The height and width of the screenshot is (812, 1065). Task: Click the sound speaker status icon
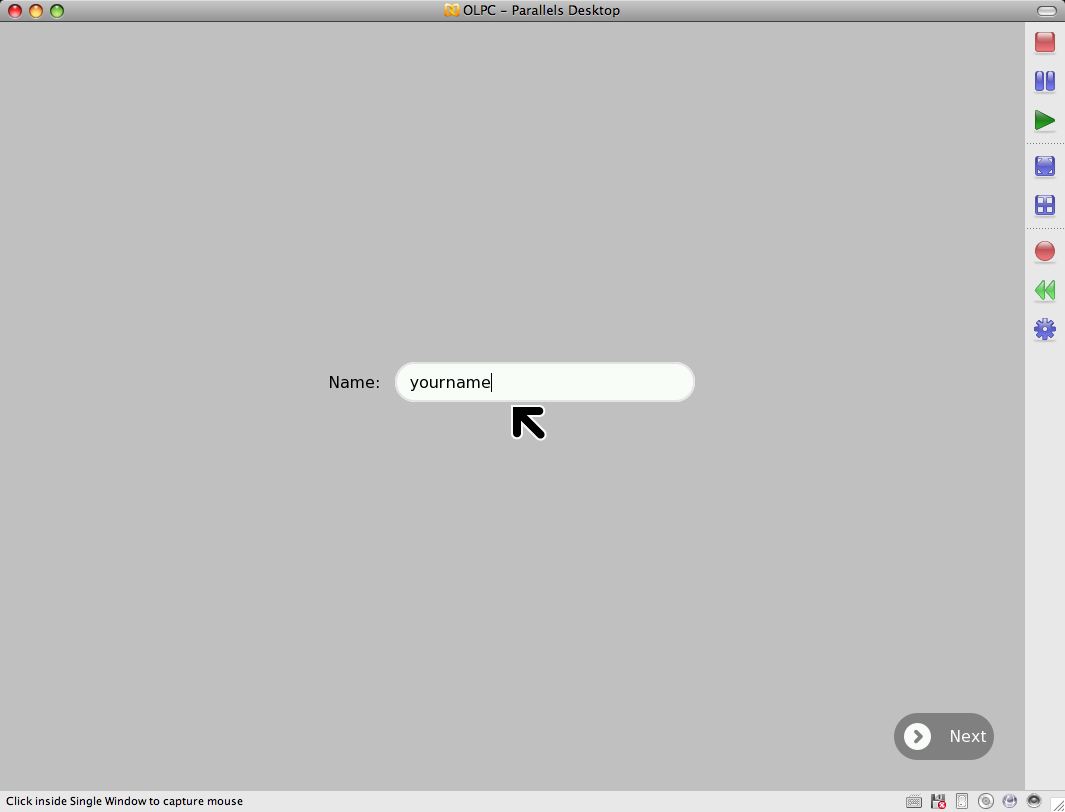pyautogui.click(x=1034, y=801)
